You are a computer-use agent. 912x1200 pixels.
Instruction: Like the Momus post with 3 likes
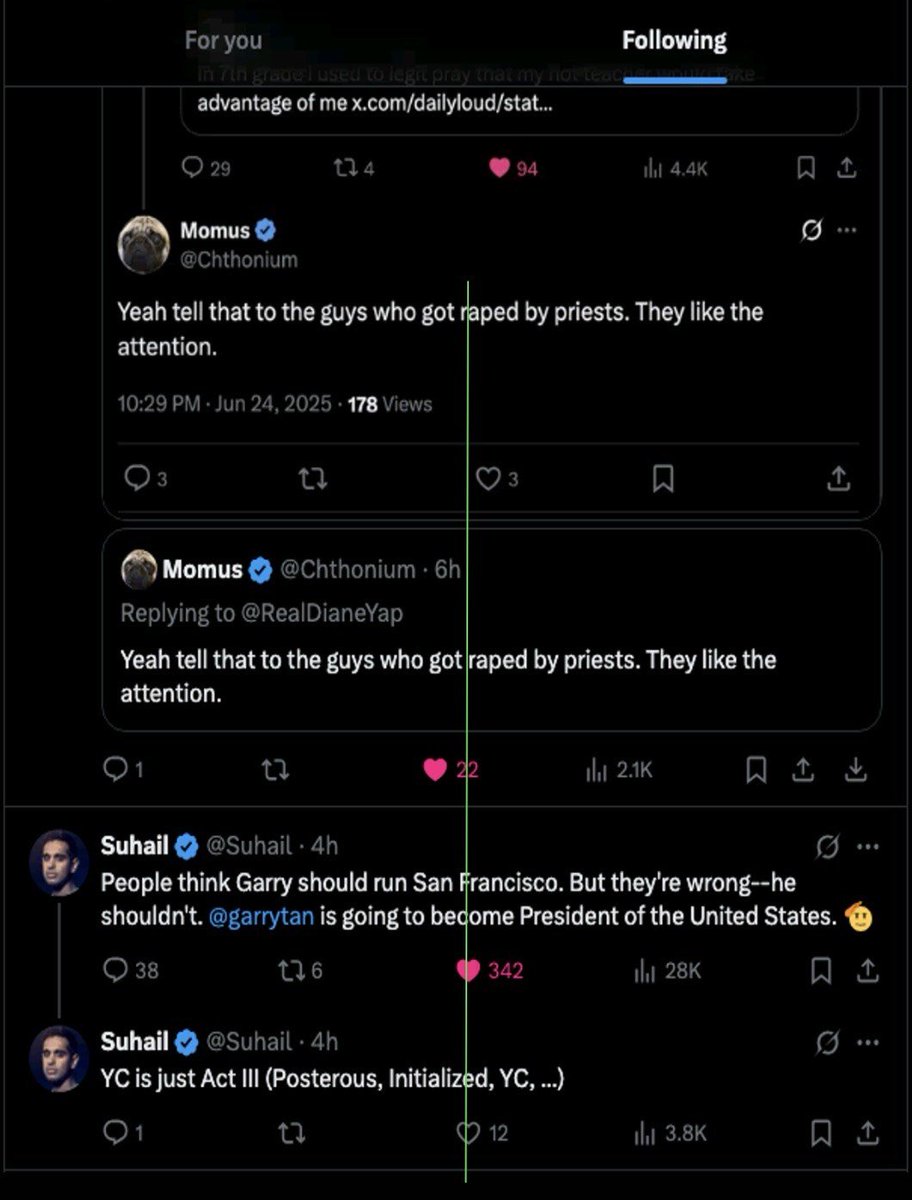488,480
